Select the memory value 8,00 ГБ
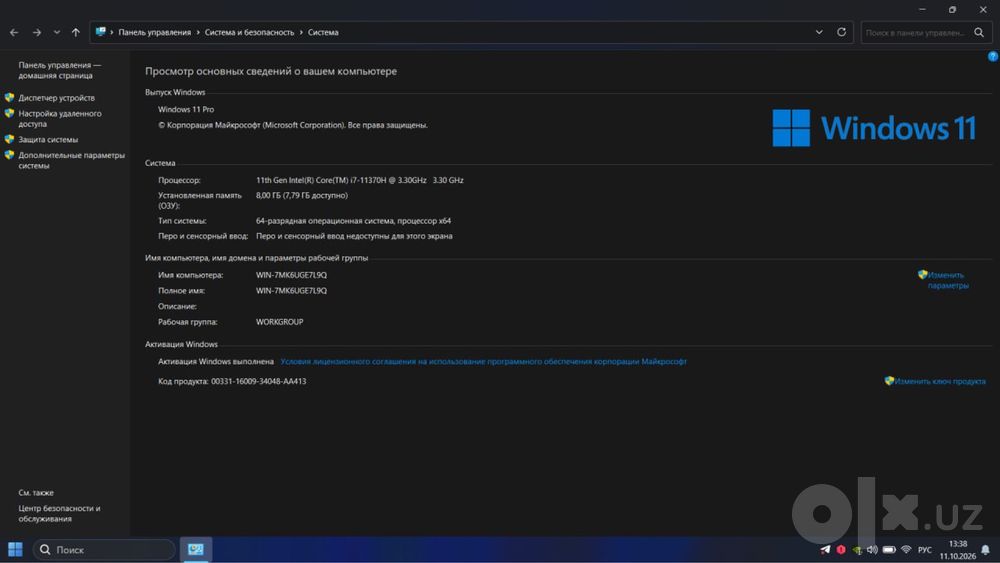This screenshot has height=563, width=1000. [x=302, y=196]
